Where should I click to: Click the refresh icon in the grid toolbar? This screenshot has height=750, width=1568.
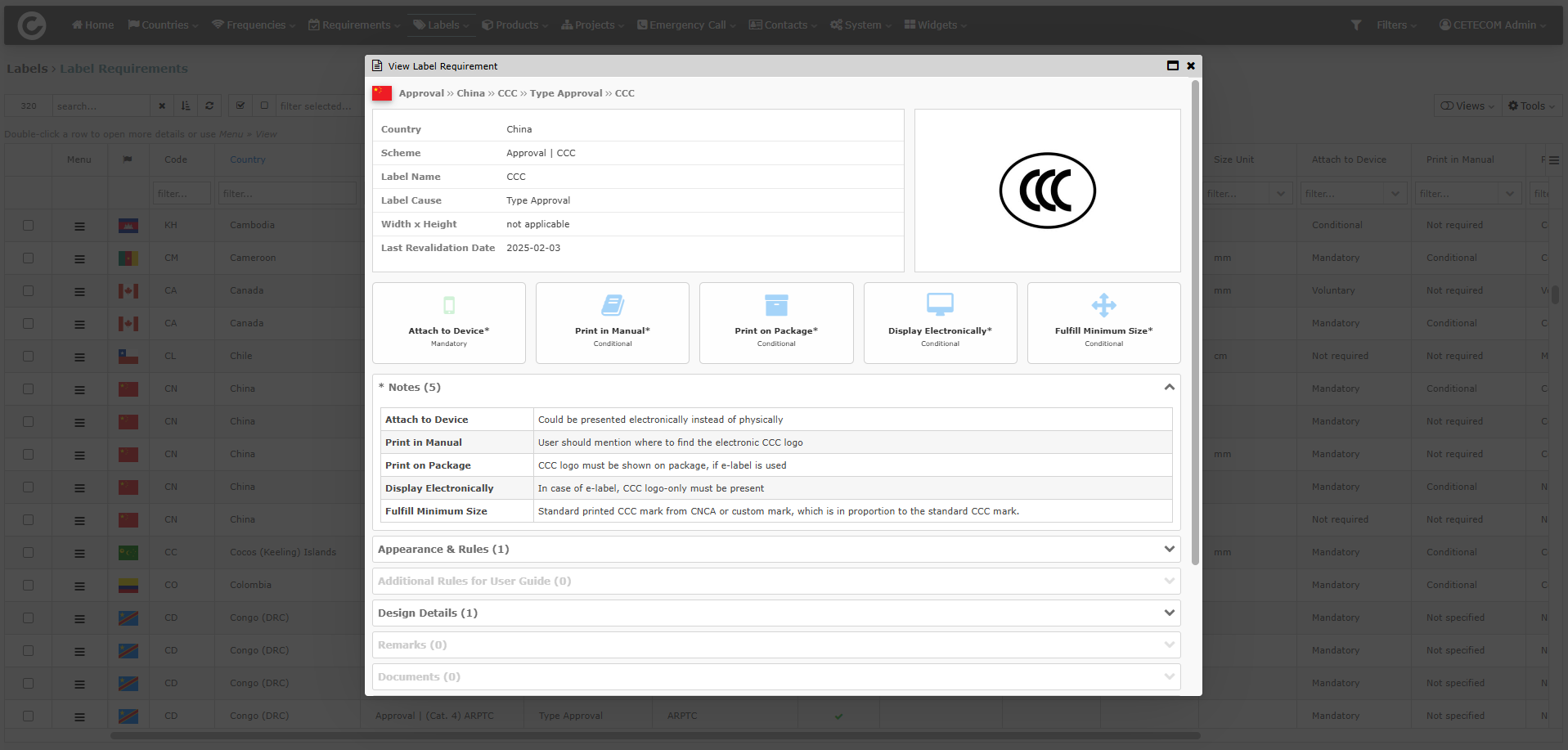coord(209,106)
